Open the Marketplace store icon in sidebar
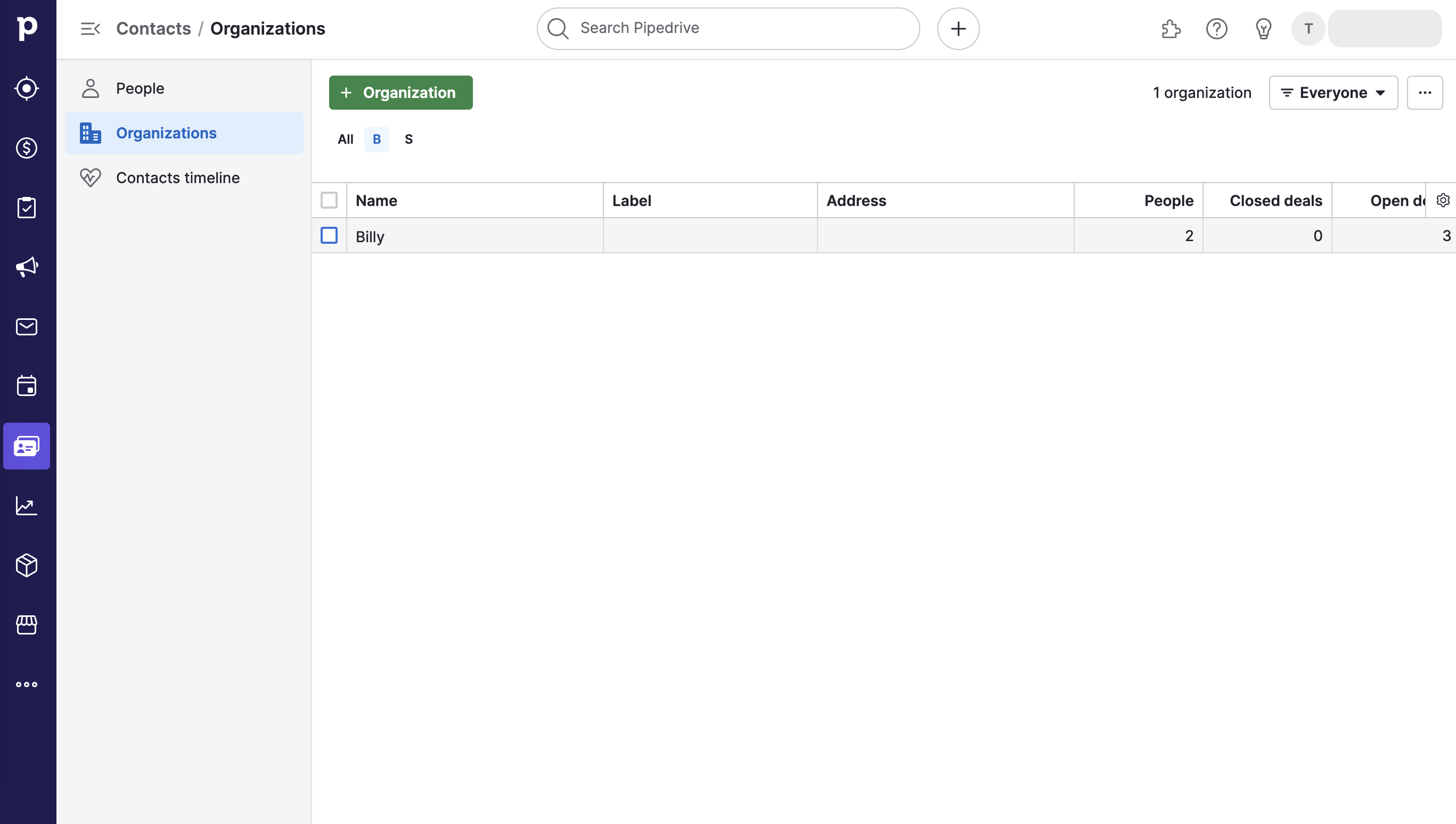 click(x=27, y=624)
